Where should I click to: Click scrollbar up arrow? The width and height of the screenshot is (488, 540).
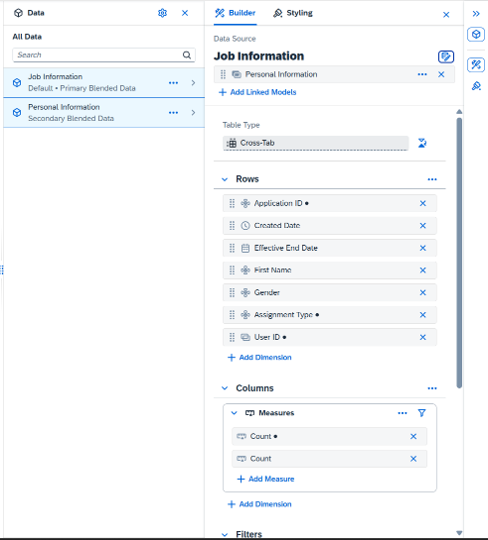click(x=459, y=112)
